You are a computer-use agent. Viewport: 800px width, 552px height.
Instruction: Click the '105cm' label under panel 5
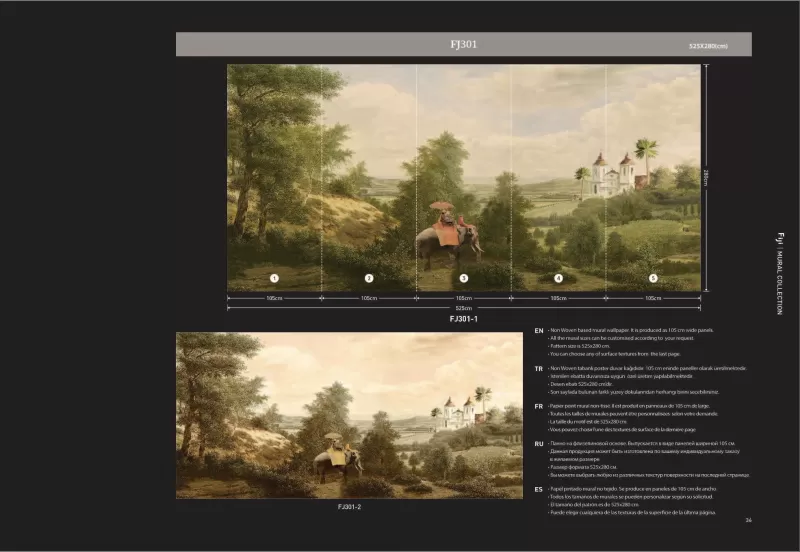pyautogui.click(x=653, y=298)
